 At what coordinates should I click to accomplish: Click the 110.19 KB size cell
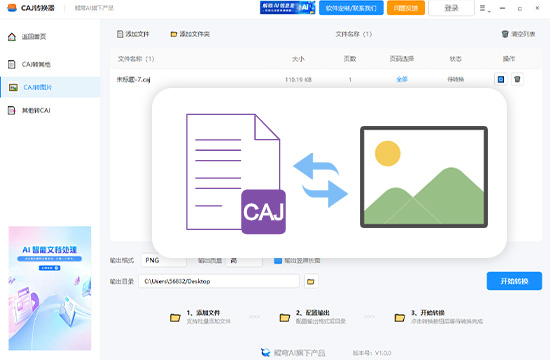click(299, 80)
